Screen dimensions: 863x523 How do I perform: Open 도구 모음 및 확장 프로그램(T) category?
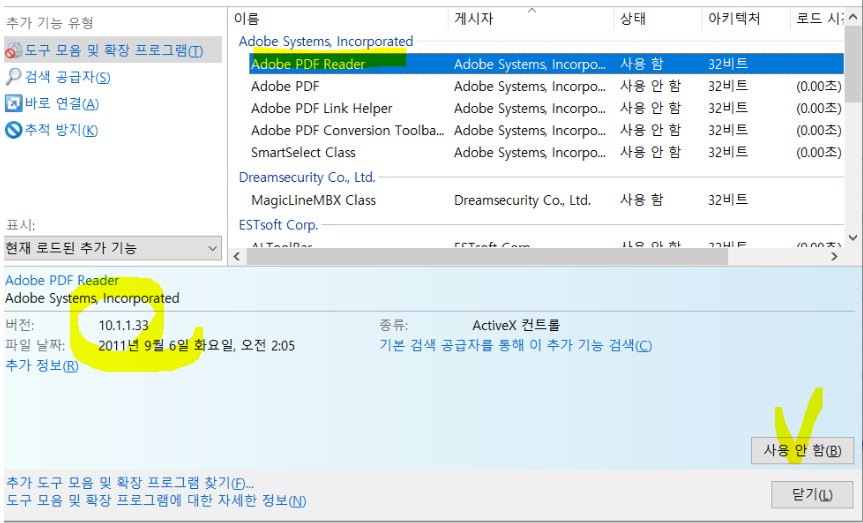(114, 51)
